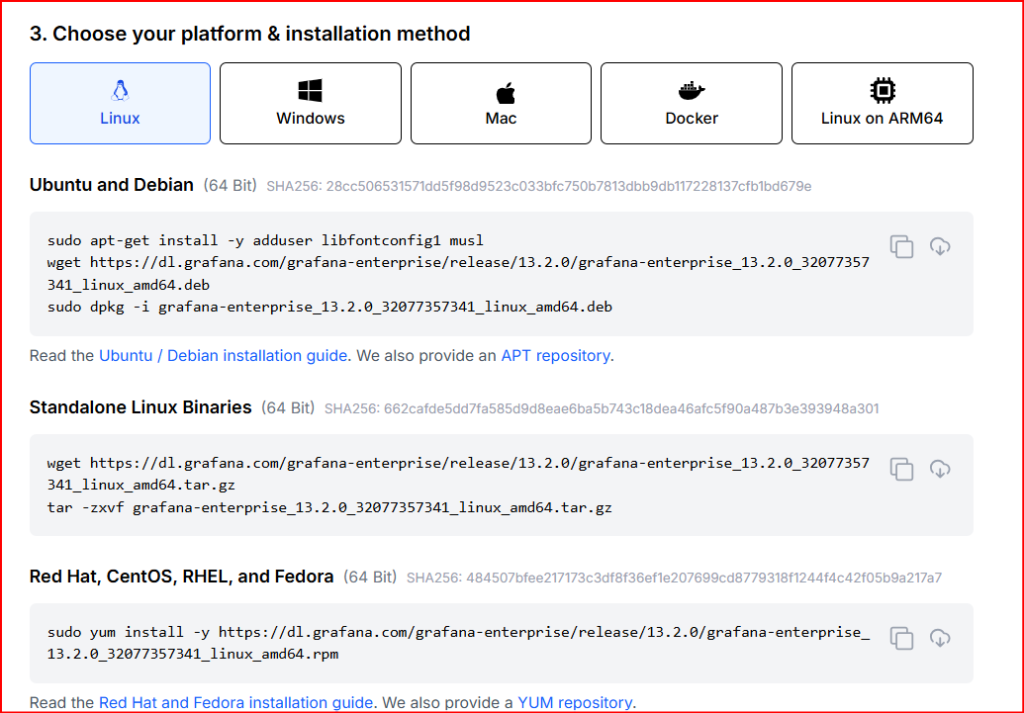Click the Red Hat, CentOS, RHEL, and Fedora heading
This screenshot has height=713, width=1024.
pos(182,577)
